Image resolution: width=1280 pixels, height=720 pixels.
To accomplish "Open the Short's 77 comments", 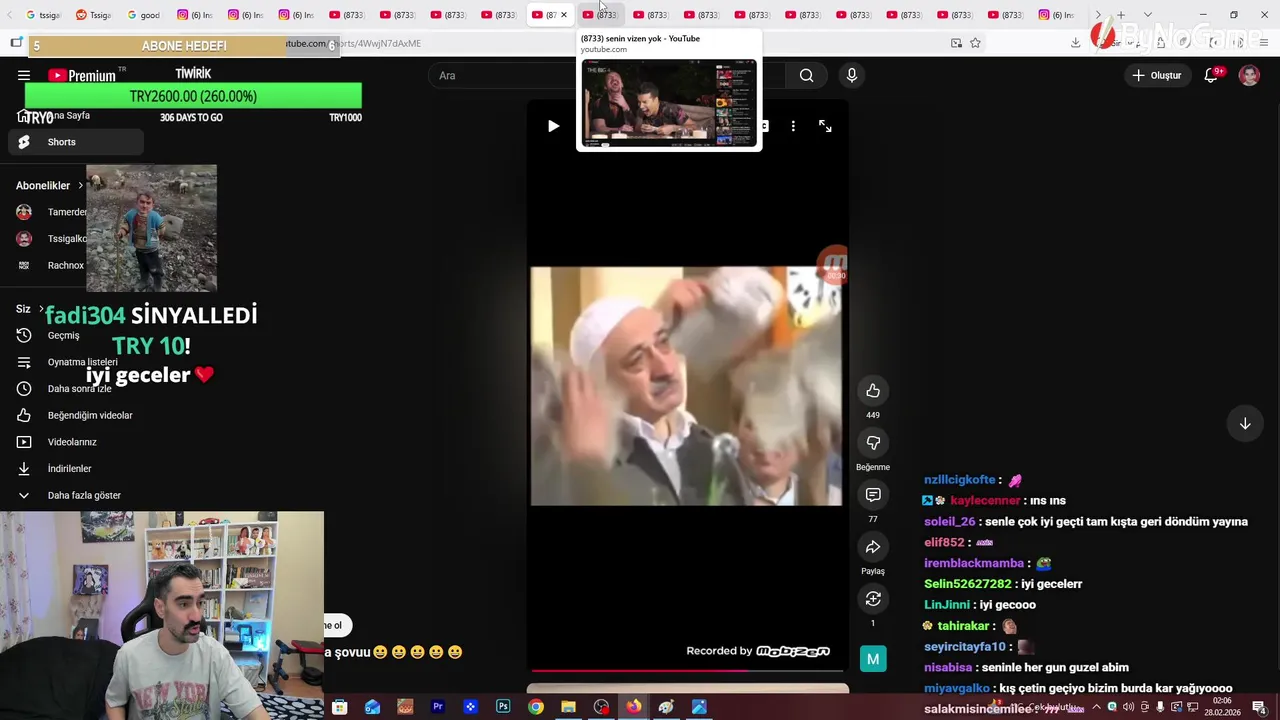I will click(873, 495).
